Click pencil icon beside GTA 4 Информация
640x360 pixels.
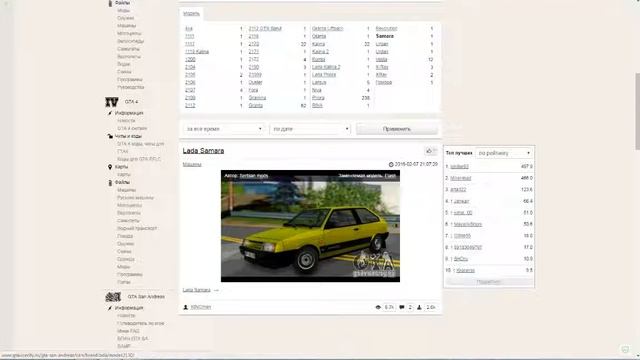pyautogui.click(x=110, y=113)
